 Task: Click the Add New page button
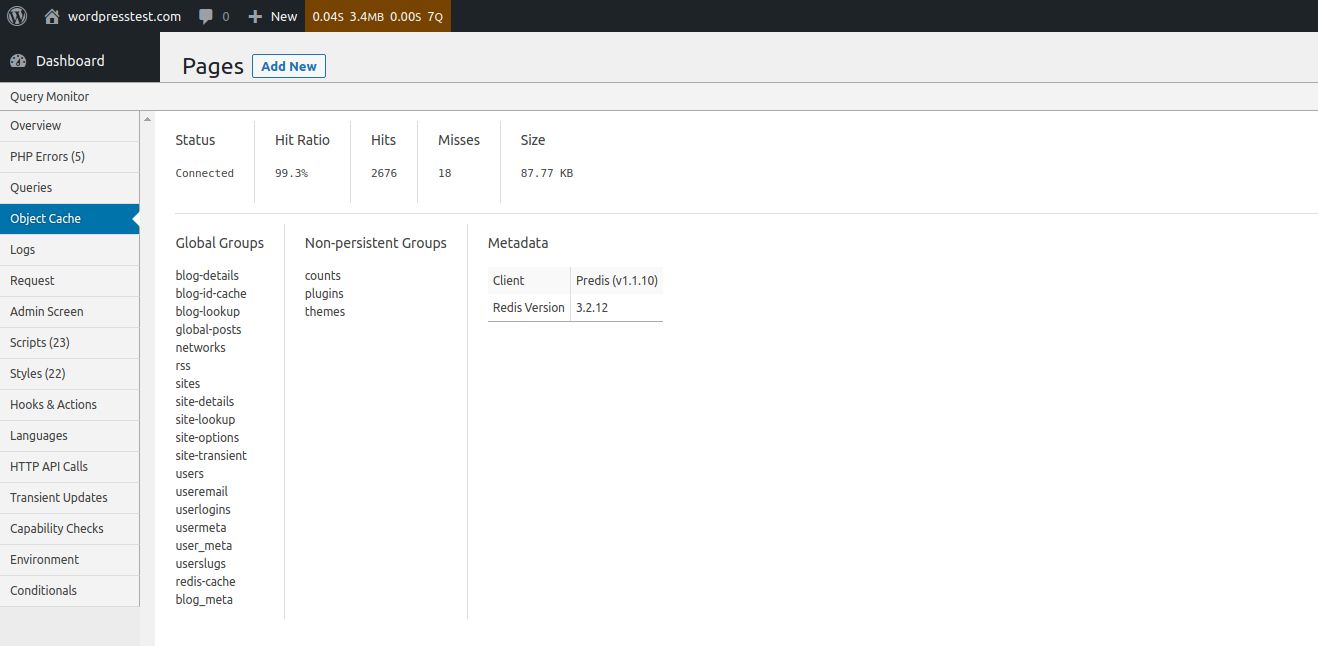tap(288, 66)
